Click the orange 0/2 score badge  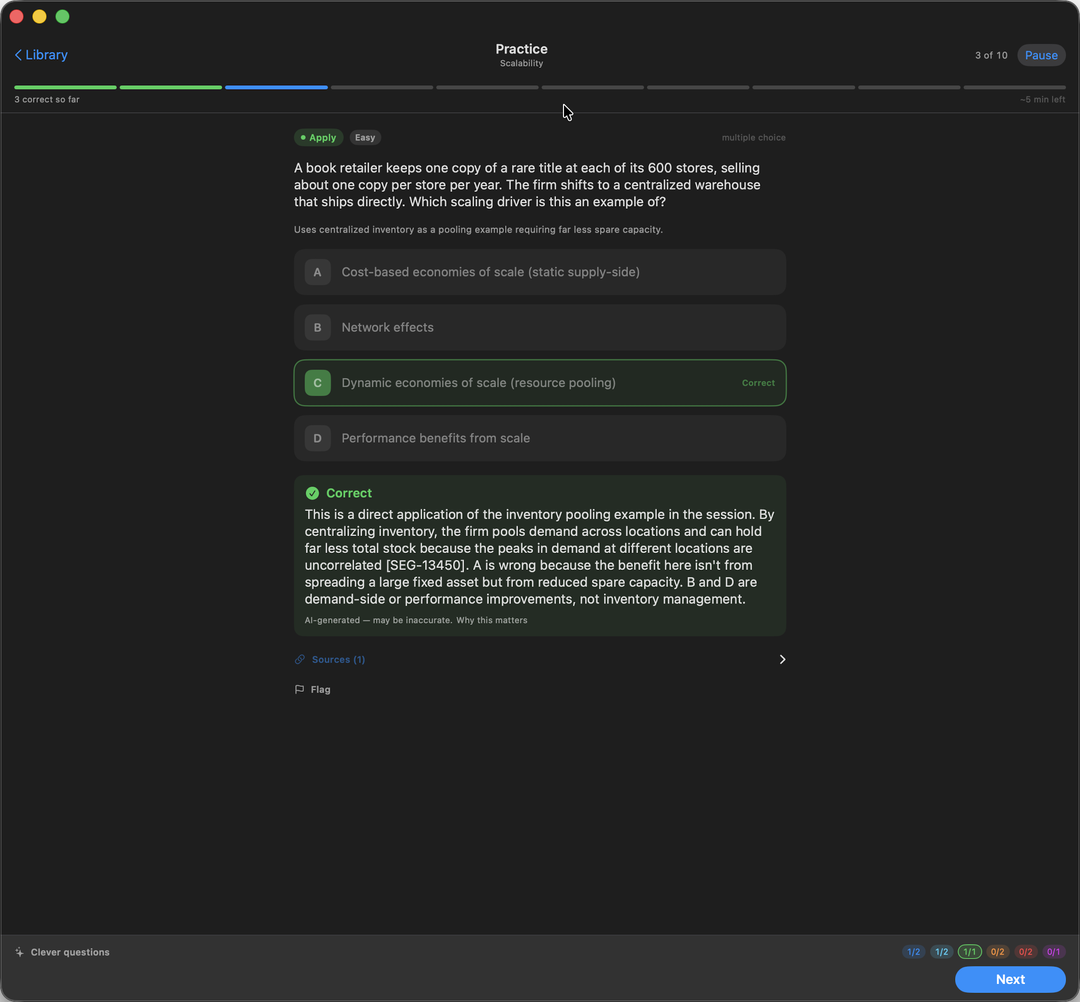pyautogui.click(x=997, y=952)
